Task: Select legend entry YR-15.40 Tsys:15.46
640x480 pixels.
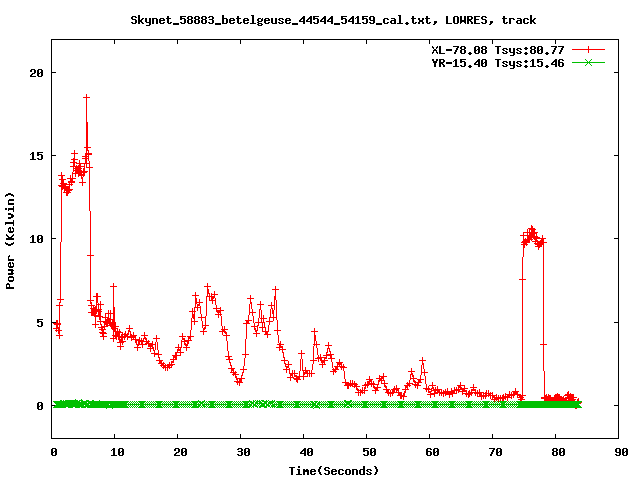Action: point(498,63)
